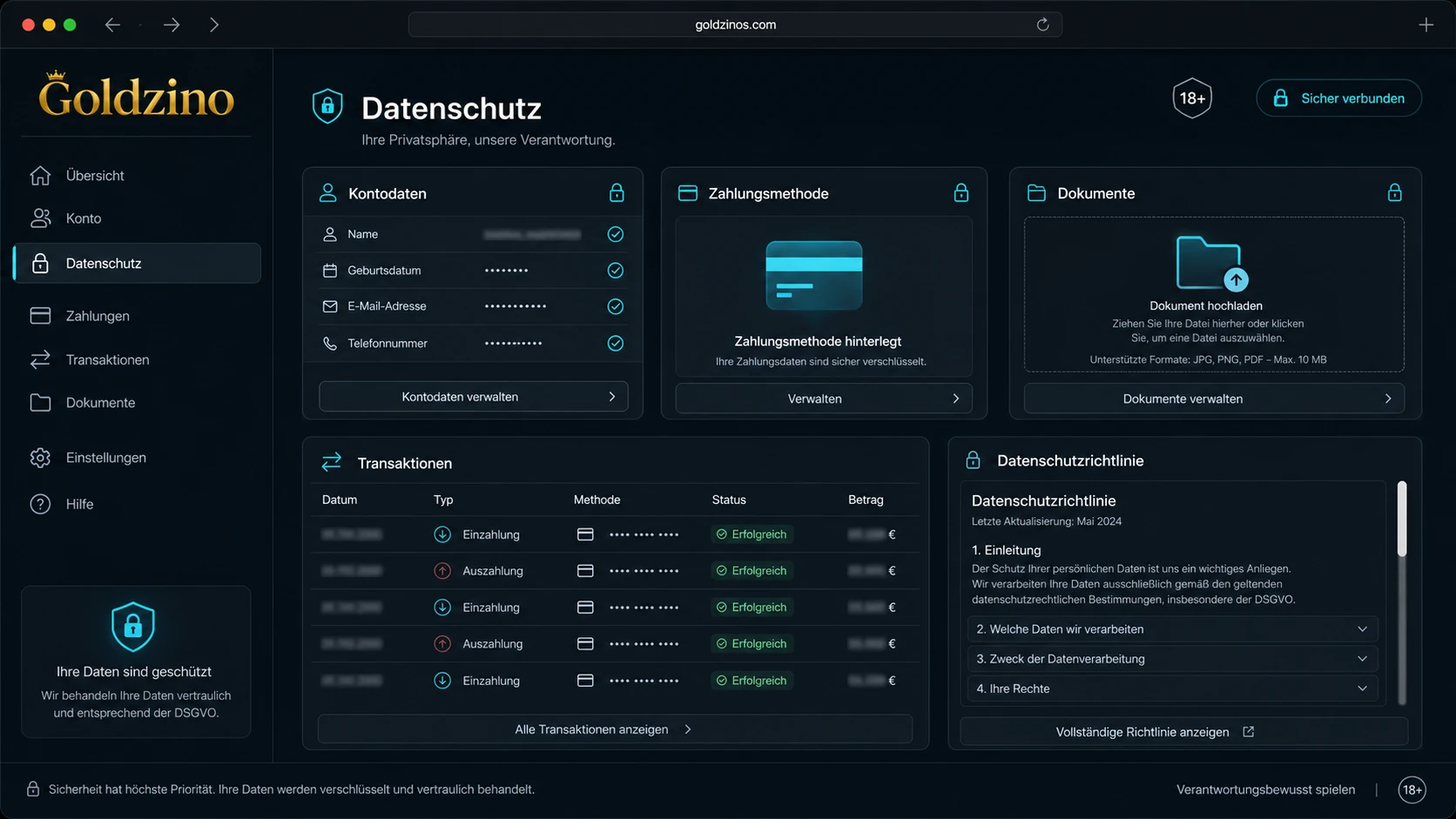Image resolution: width=1456 pixels, height=819 pixels.
Task: Click the 18+ badge in header
Action: (1192, 98)
